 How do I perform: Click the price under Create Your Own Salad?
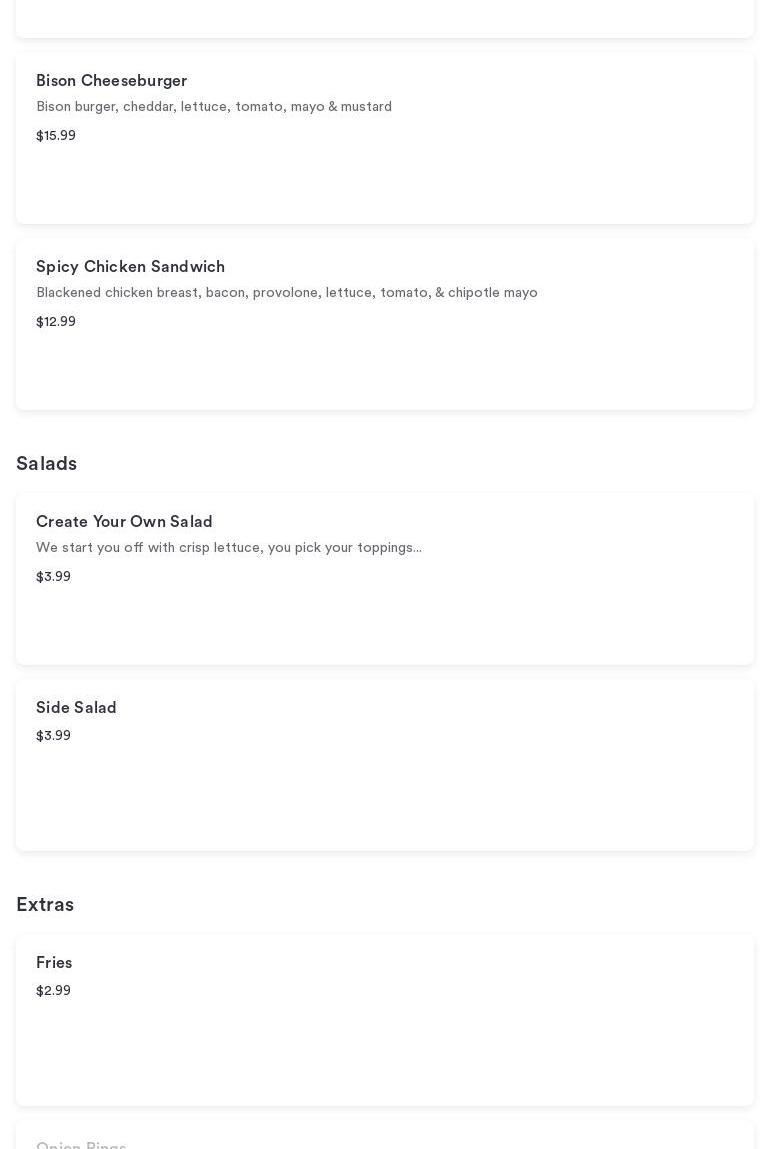(54, 577)
